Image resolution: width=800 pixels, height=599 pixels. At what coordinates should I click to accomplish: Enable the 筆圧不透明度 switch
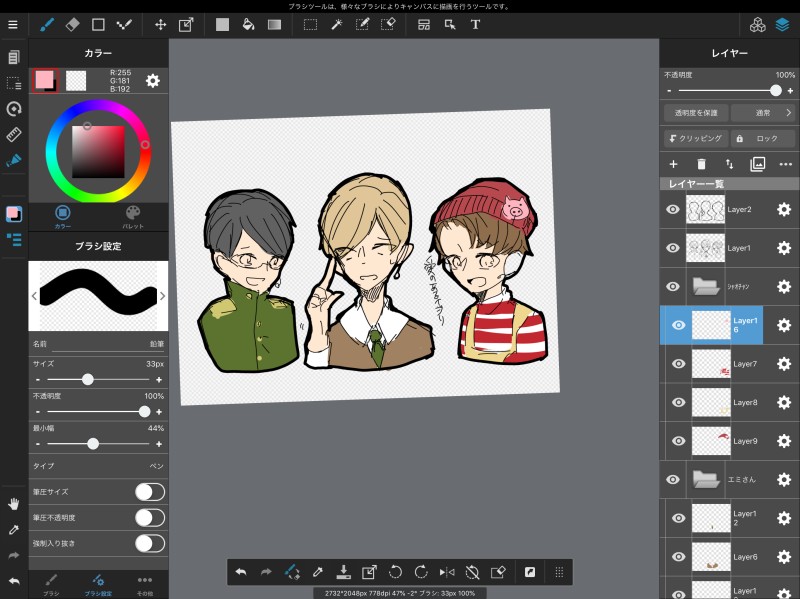point(149,517)
